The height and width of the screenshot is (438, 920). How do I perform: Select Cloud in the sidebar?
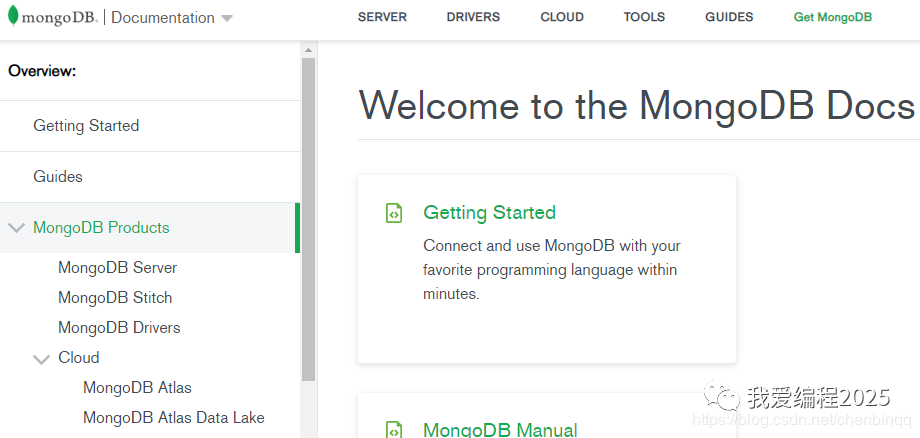click(79, 358)
